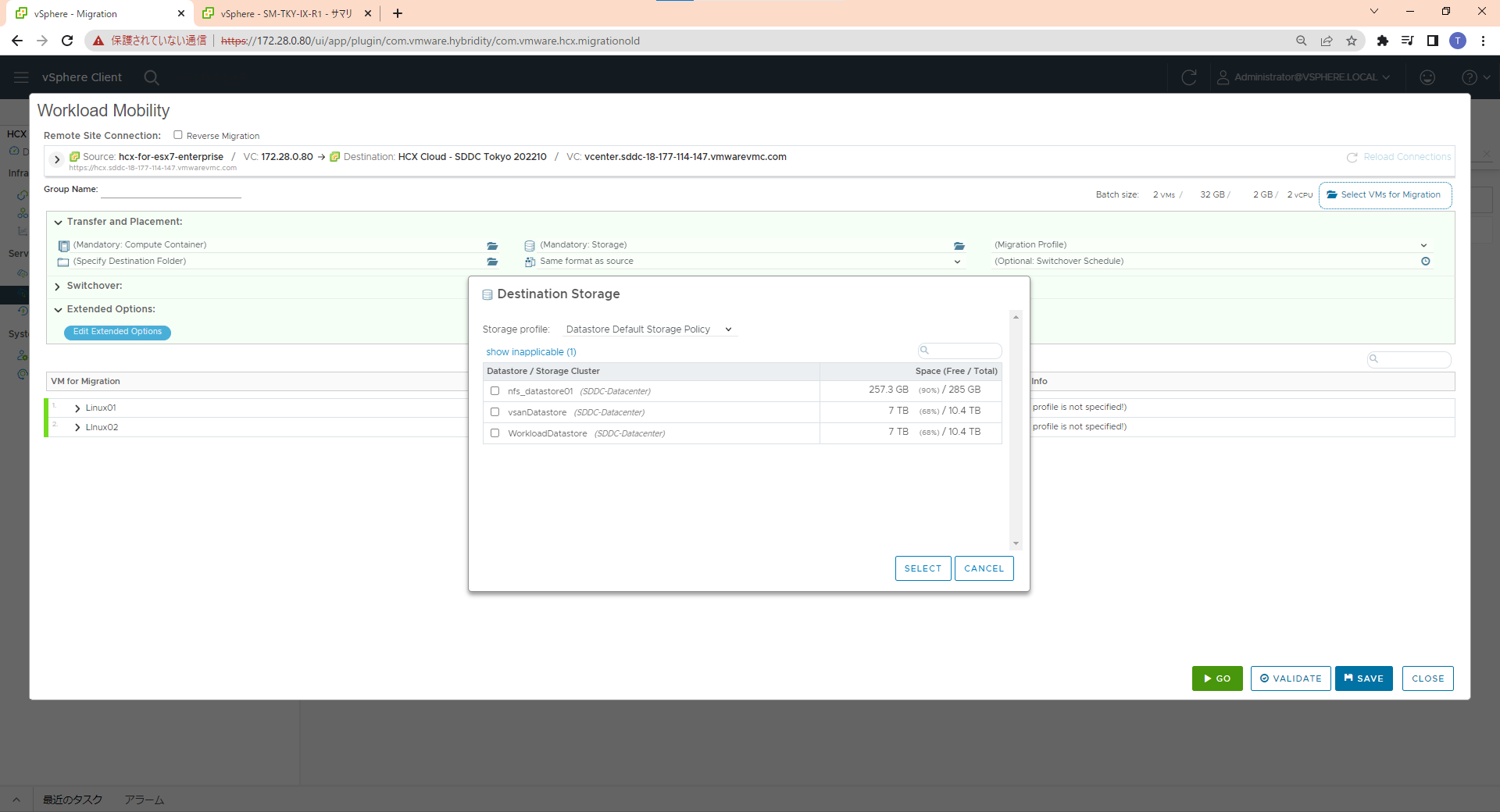Open the vSphere help question mark
1500x812 pixels.
pos(1470,77)
